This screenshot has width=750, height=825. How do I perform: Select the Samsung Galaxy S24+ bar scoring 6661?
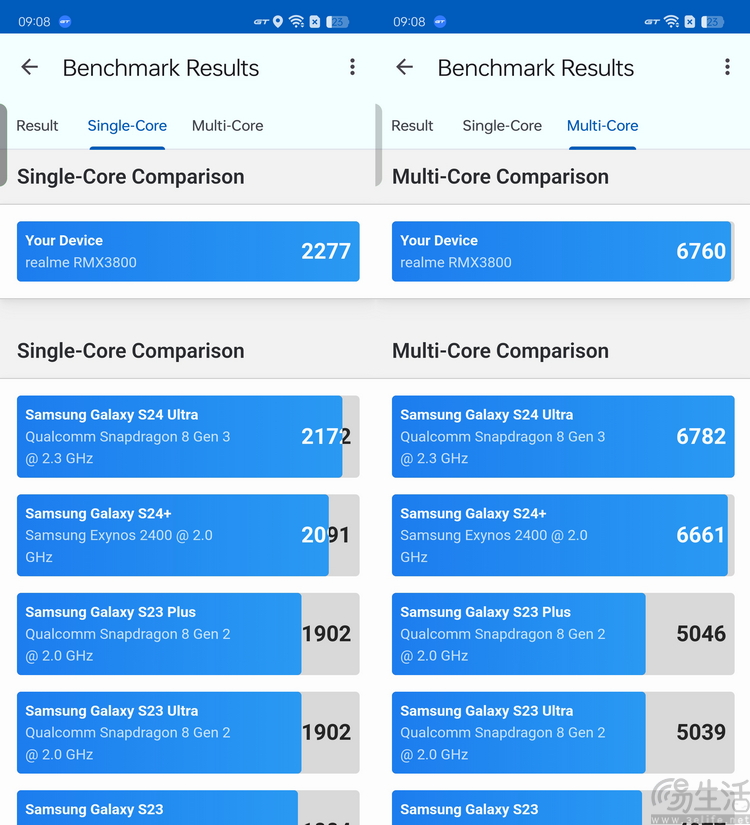[563, 535]
